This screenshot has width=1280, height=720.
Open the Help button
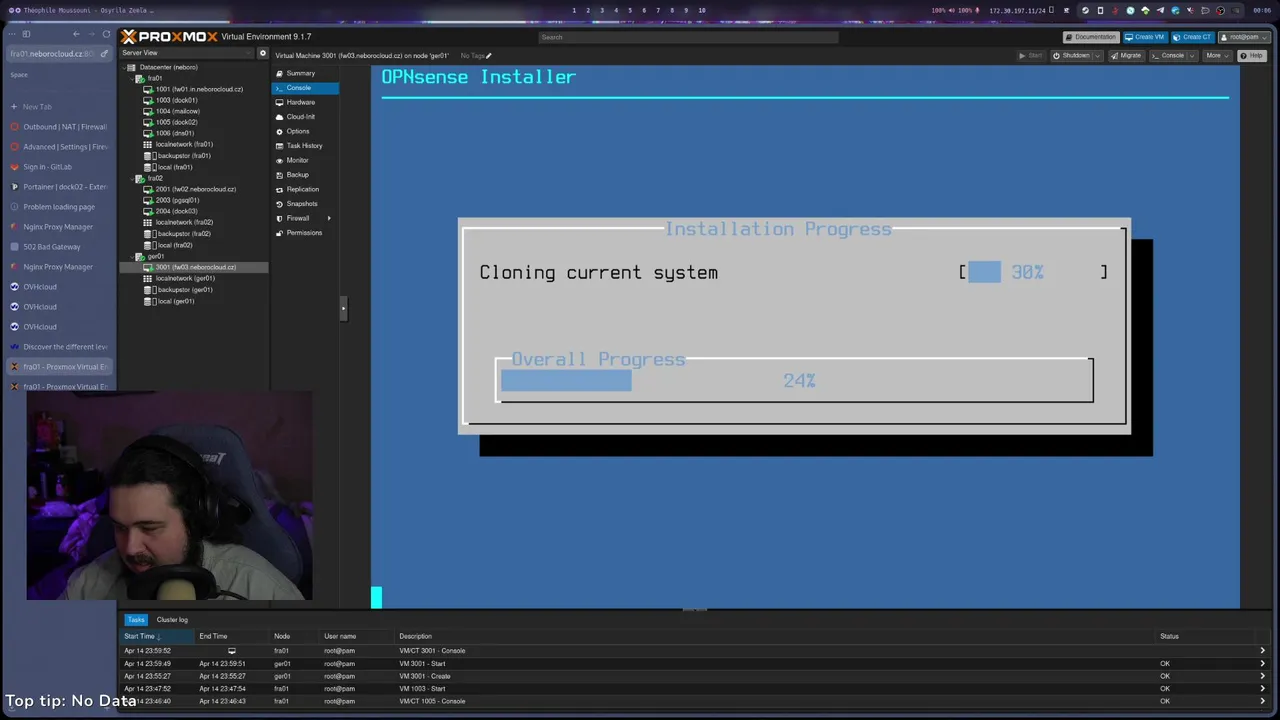pos(1252,56)
